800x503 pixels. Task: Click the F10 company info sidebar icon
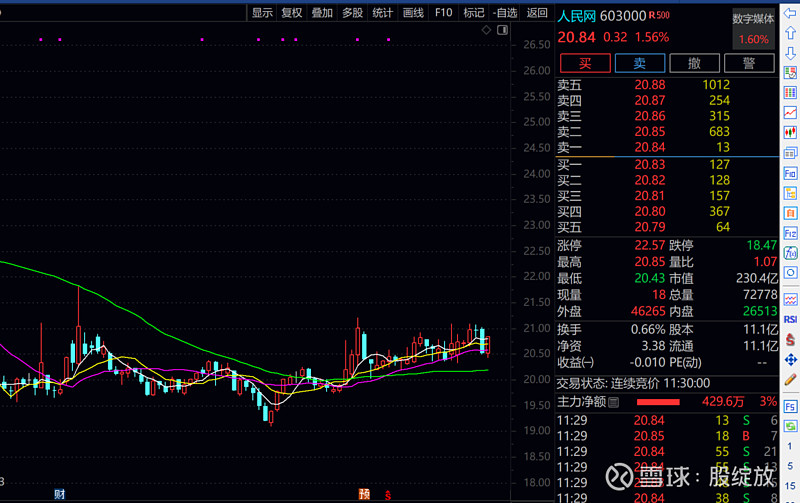click(790, 173)
